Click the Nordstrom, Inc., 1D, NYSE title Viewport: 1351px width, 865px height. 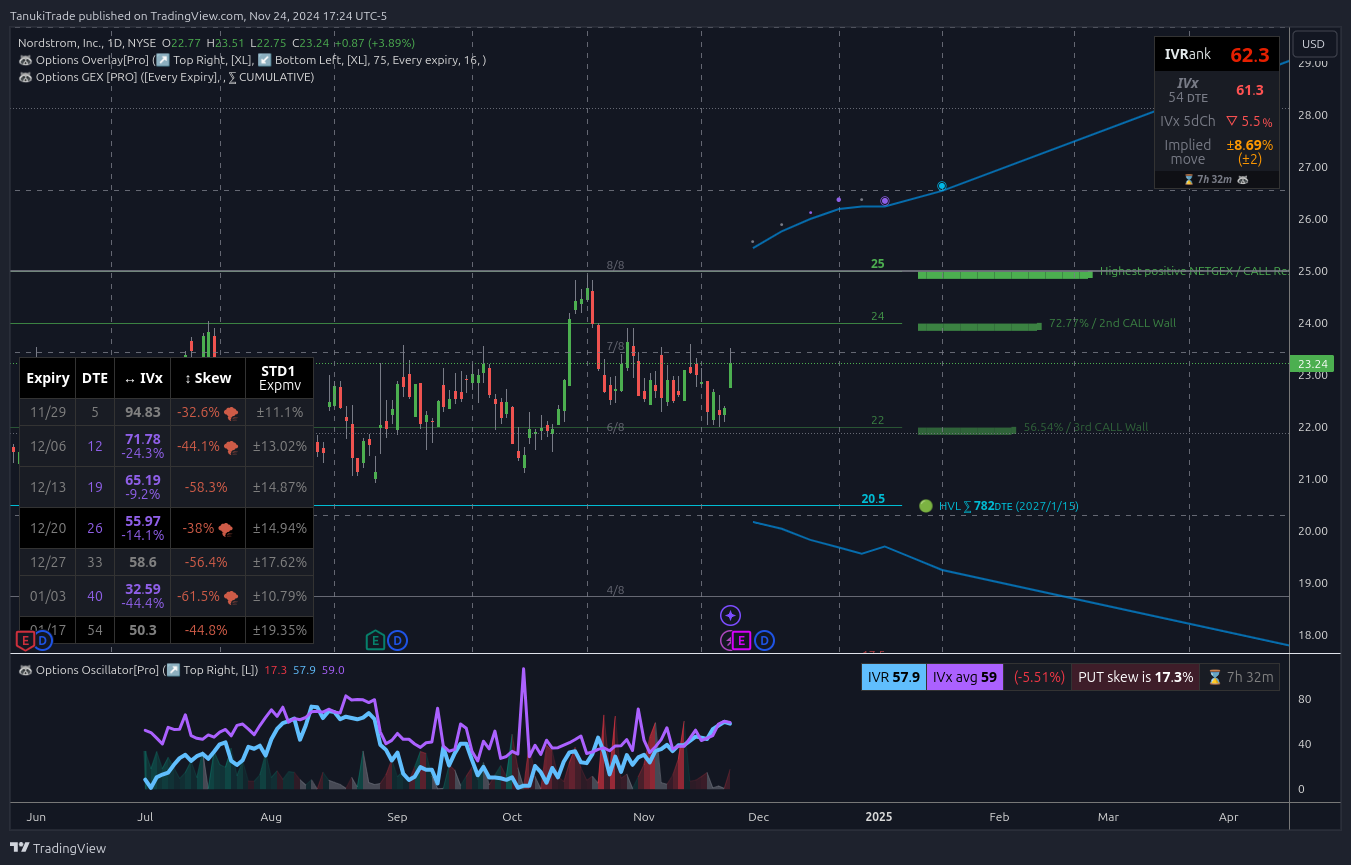[88, 43]
